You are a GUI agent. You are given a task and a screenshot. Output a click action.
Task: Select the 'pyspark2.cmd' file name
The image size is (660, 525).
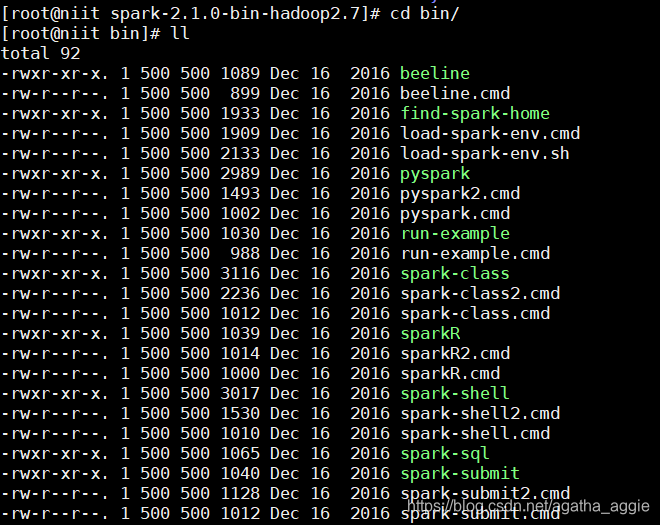tap(460, 193)
